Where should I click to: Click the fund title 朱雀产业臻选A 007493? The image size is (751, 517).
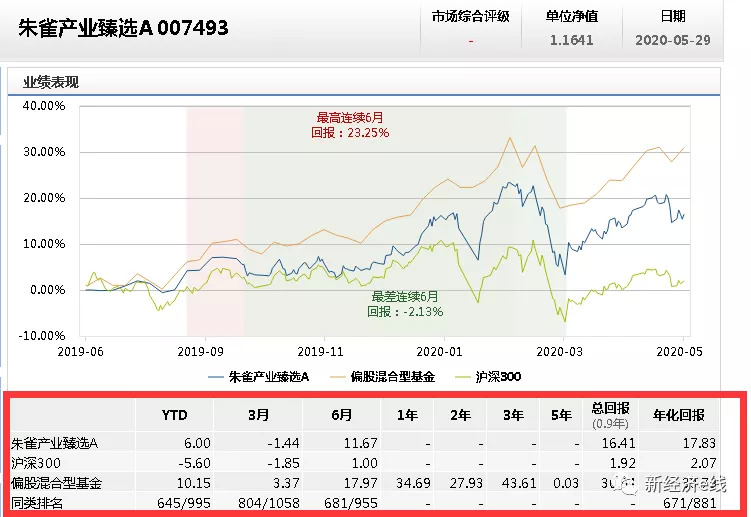(x=123, y=28)
